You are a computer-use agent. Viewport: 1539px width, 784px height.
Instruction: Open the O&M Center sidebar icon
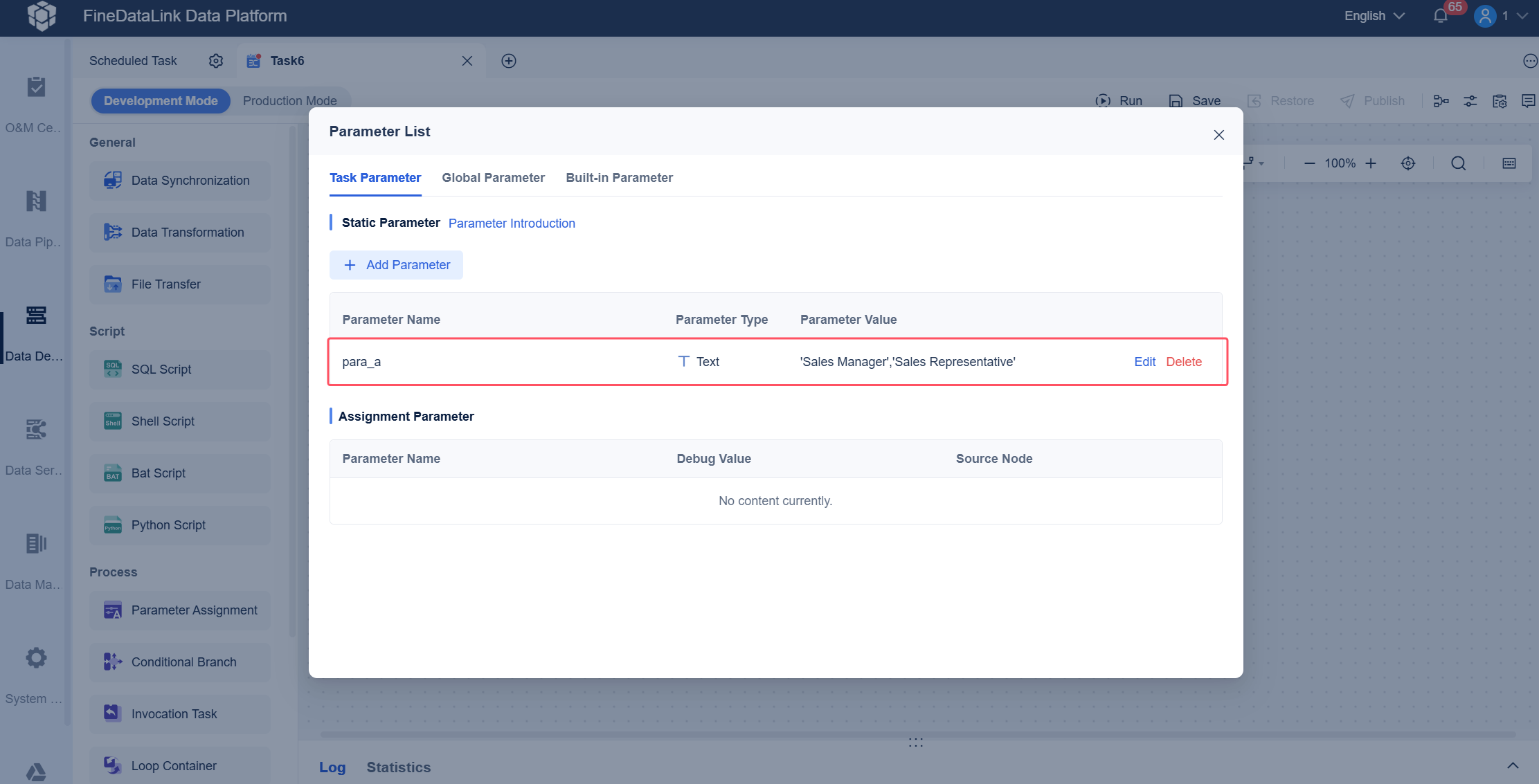pyautogui.click(x=35, y=88)
